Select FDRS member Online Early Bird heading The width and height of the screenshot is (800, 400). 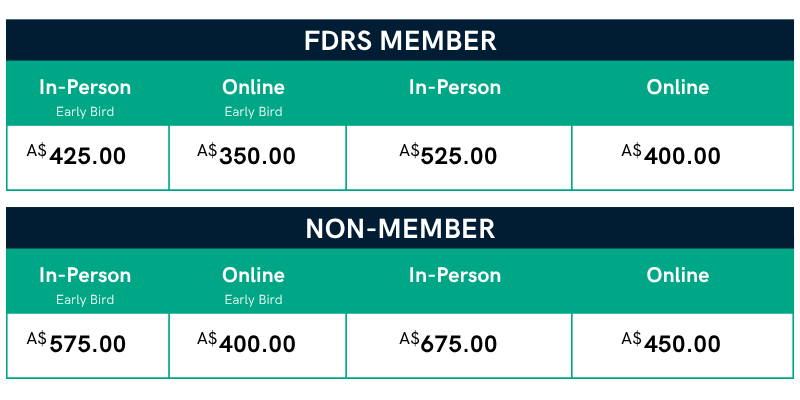click(x=254, y=87)
